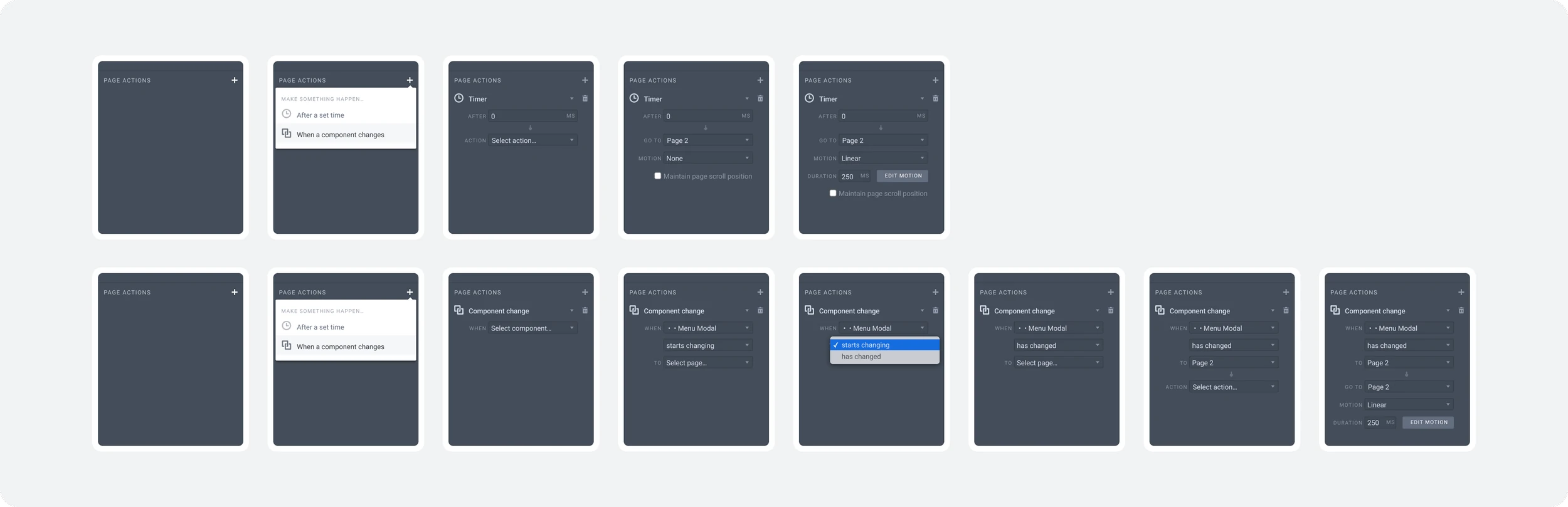Viewport: 1568px width, 507px height.
Task: Click clock icon in Timer panel showing "Select action…"
Action: pos(459,98)
